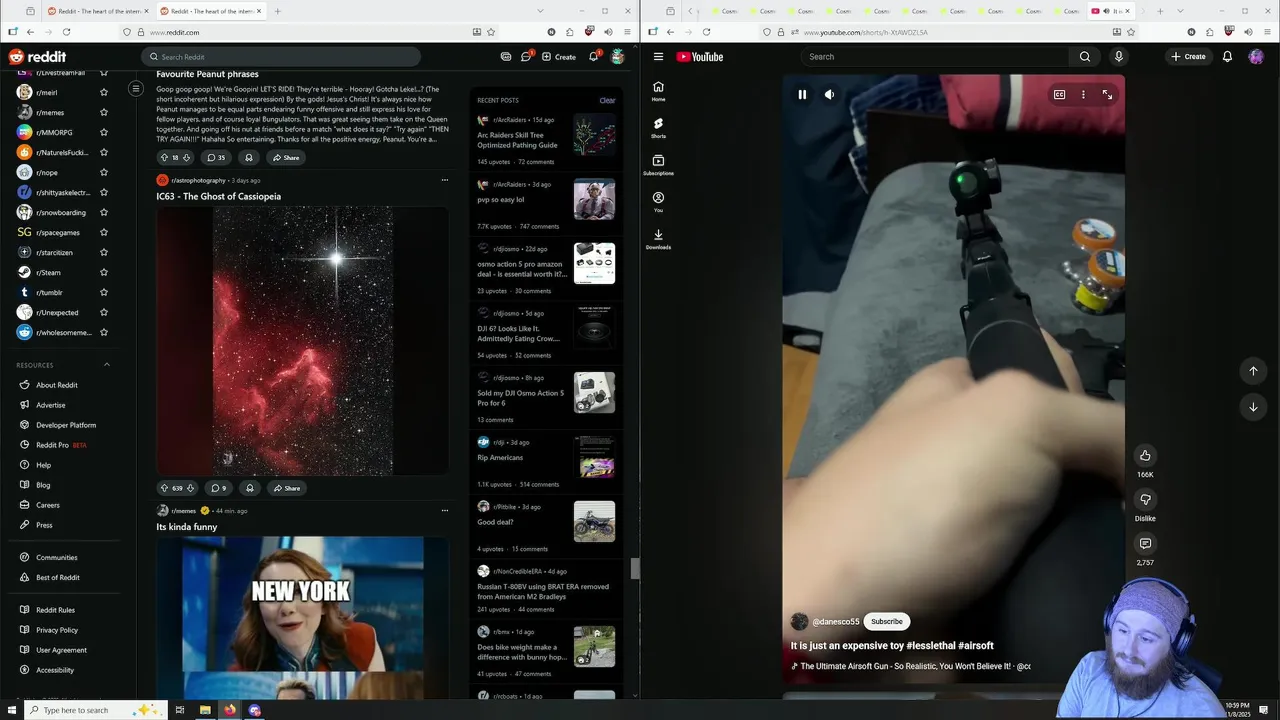
Task: Open options menu on Its kinda funny post
Action: pyautogui.click(x=444, y=510)
